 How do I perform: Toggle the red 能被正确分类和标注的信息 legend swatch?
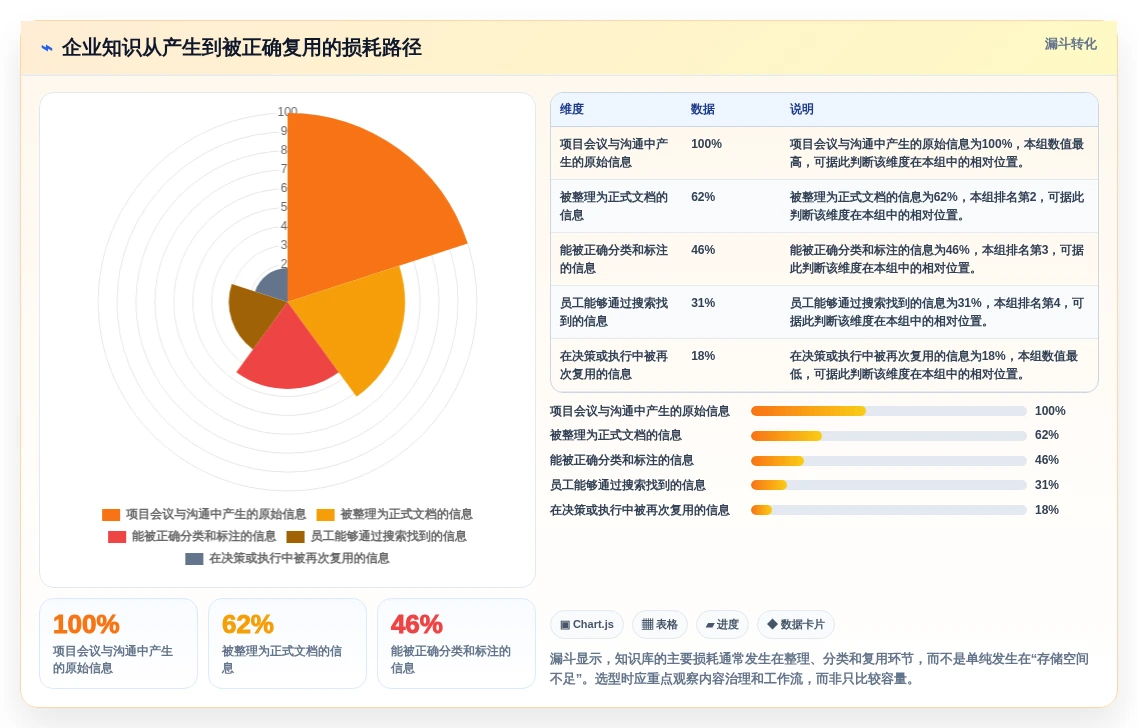[x=117, y=537]
